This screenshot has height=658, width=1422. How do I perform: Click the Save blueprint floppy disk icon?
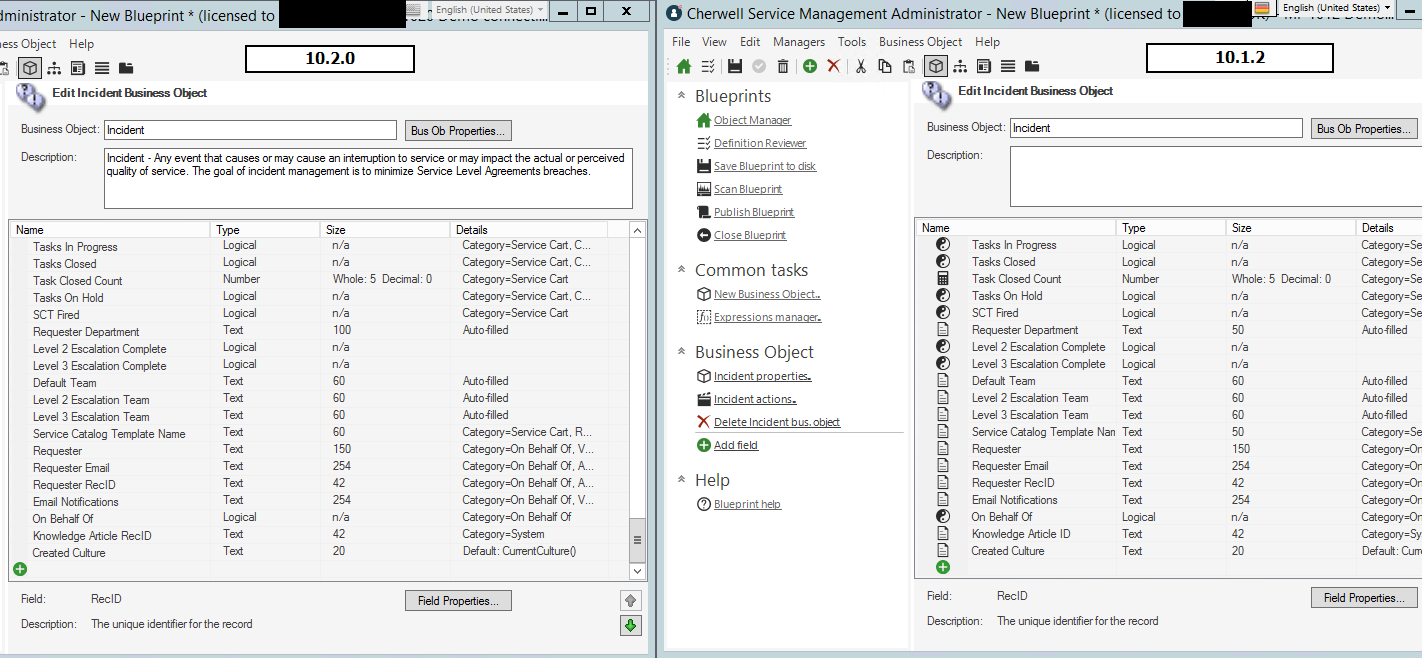[x=736, y=66]
